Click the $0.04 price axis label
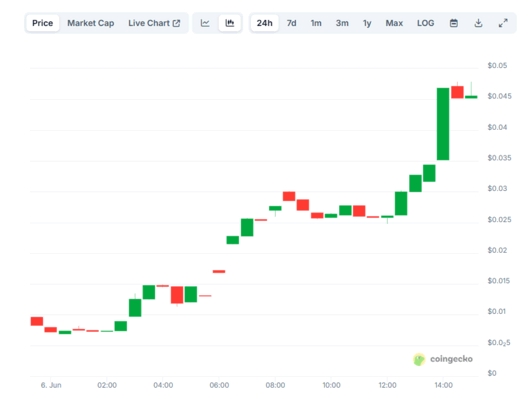 pos(497,127)
